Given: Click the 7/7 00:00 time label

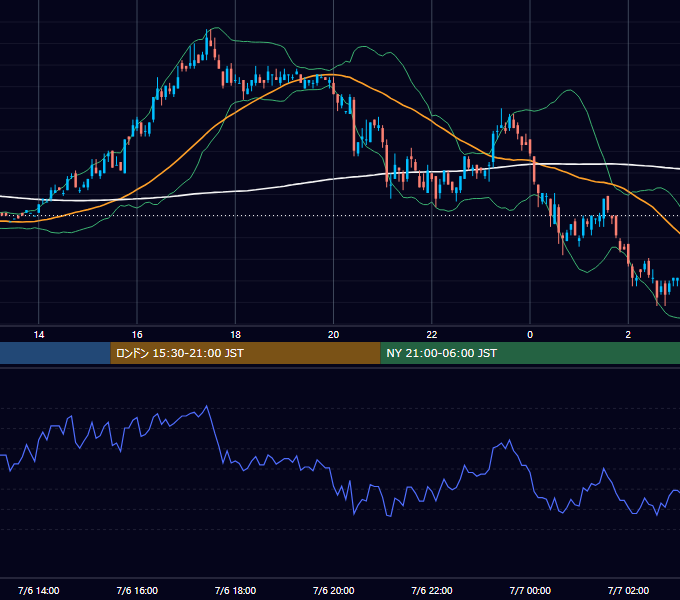Looking at the screenshot, I should [530, 590].
